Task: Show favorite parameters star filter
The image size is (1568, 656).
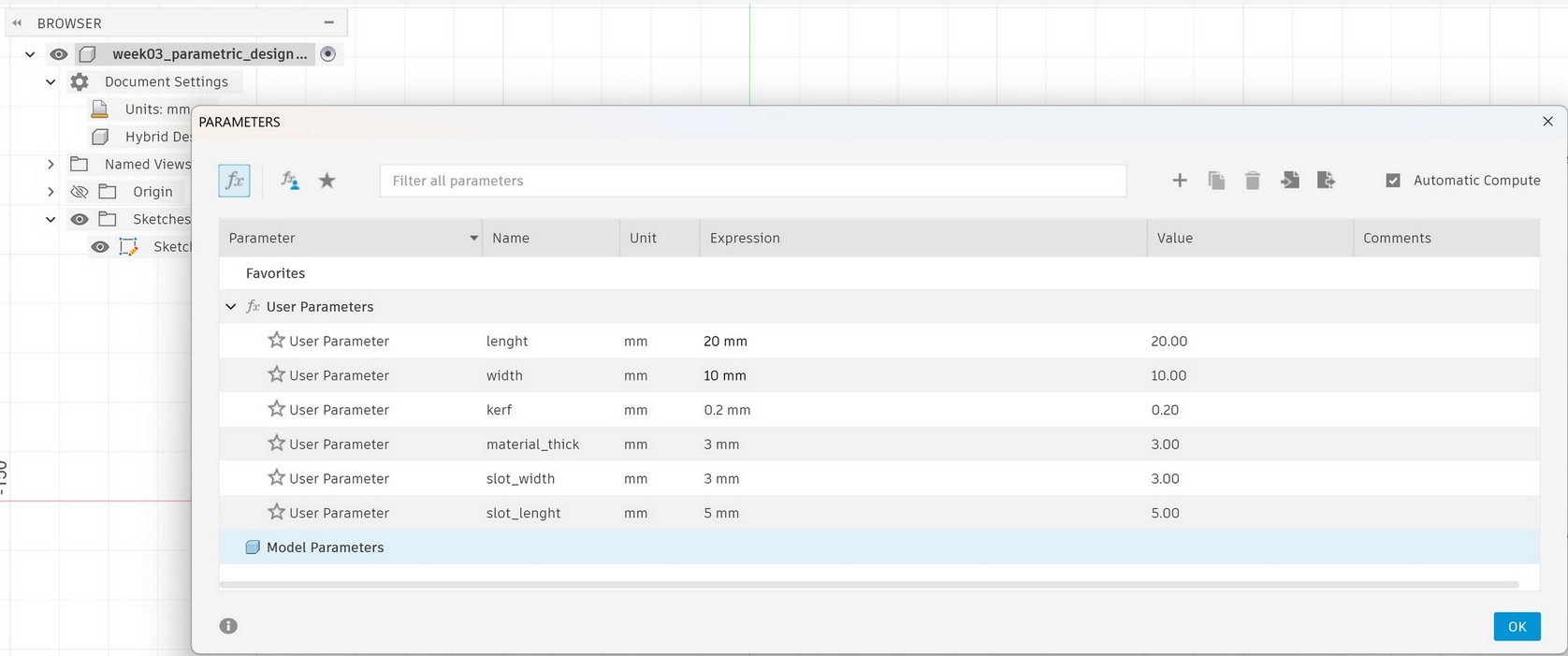Action: click(327, 181)
